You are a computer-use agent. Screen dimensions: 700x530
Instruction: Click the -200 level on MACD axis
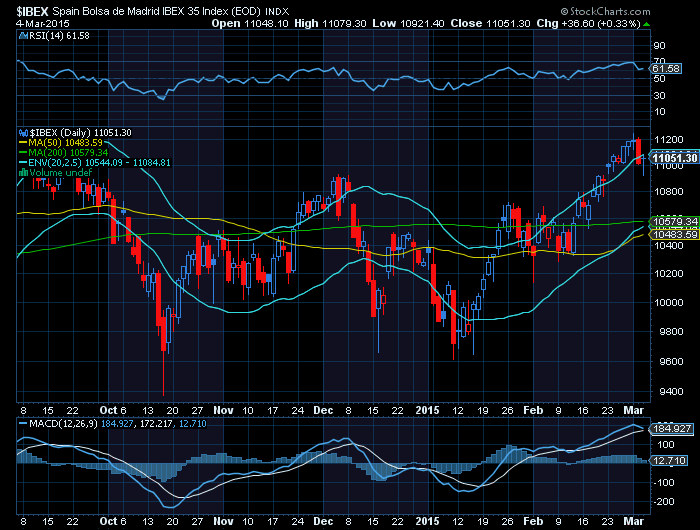click(665, 502)
